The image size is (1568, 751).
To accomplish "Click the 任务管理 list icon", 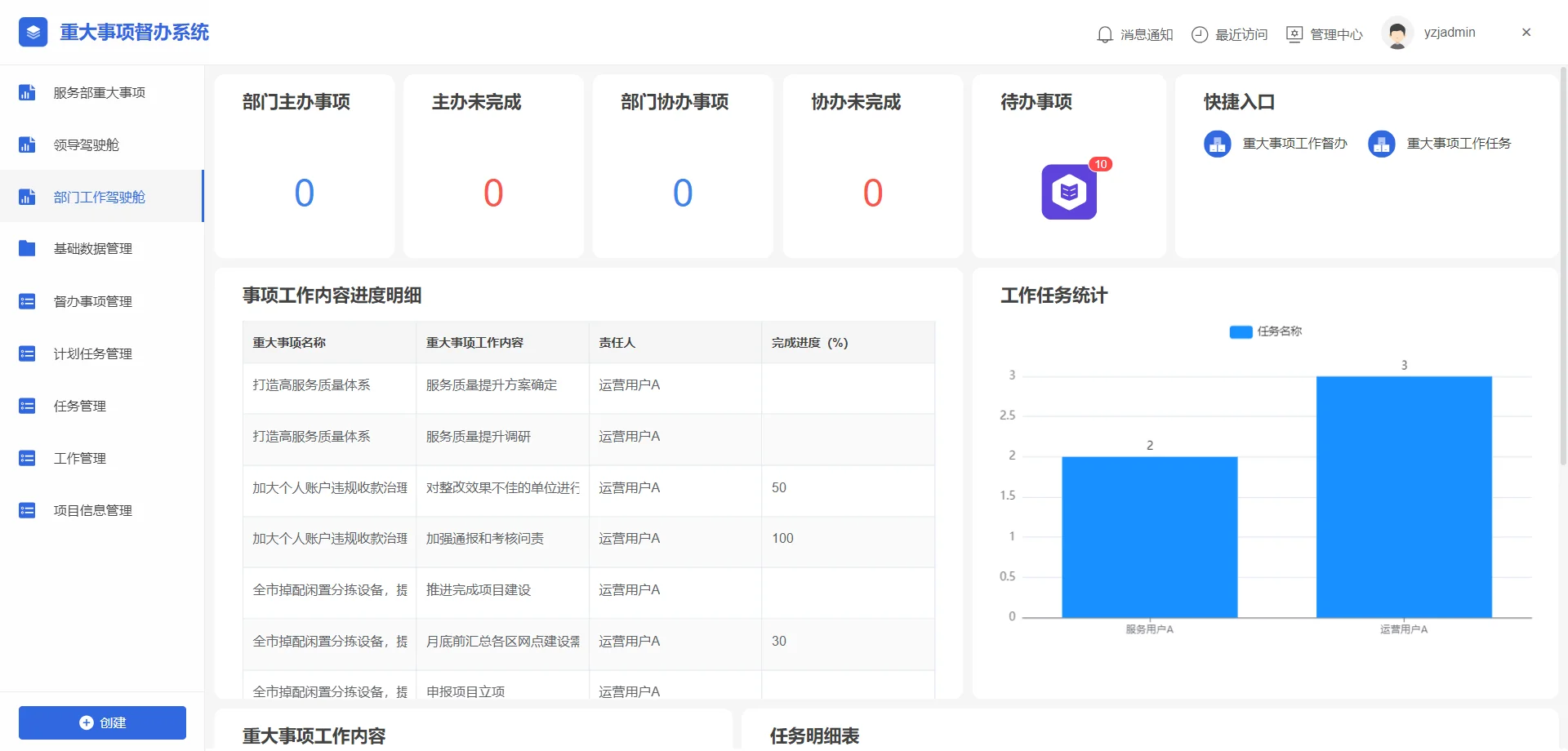I will click(27, 406).
